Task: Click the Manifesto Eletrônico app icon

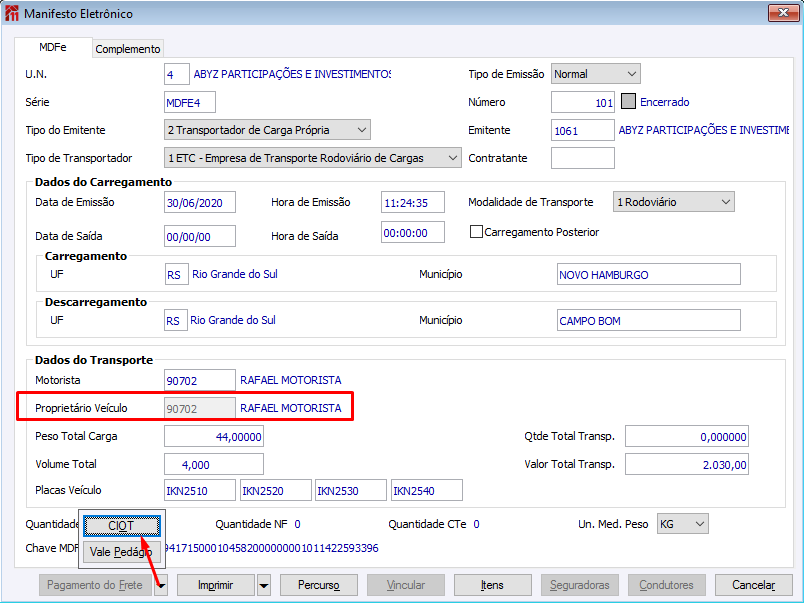Action: click(x=11, y=13)
